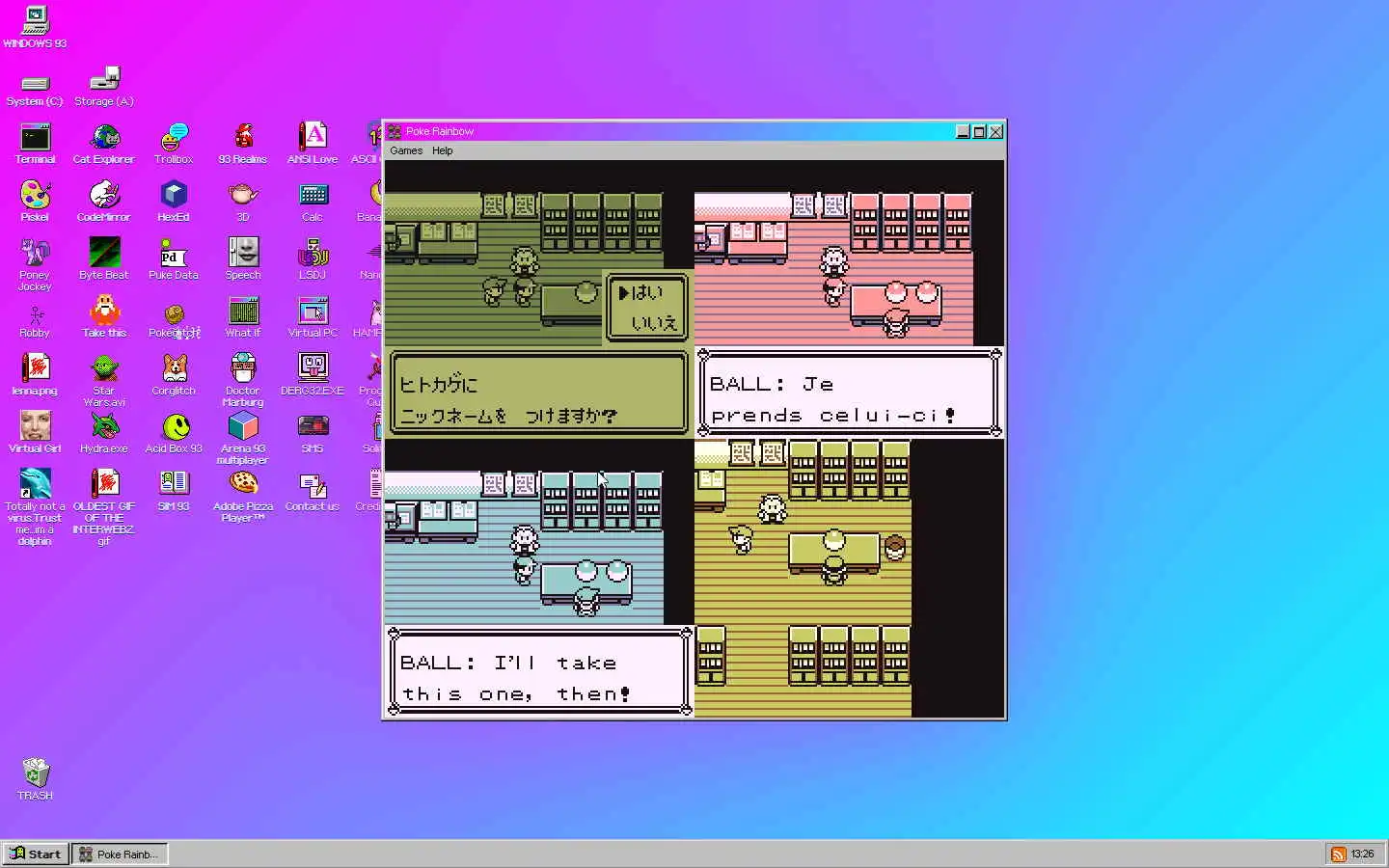Screen dimensions: 1389x868
Task: Launch the SIM 93 icon
Action: point(174,491)
